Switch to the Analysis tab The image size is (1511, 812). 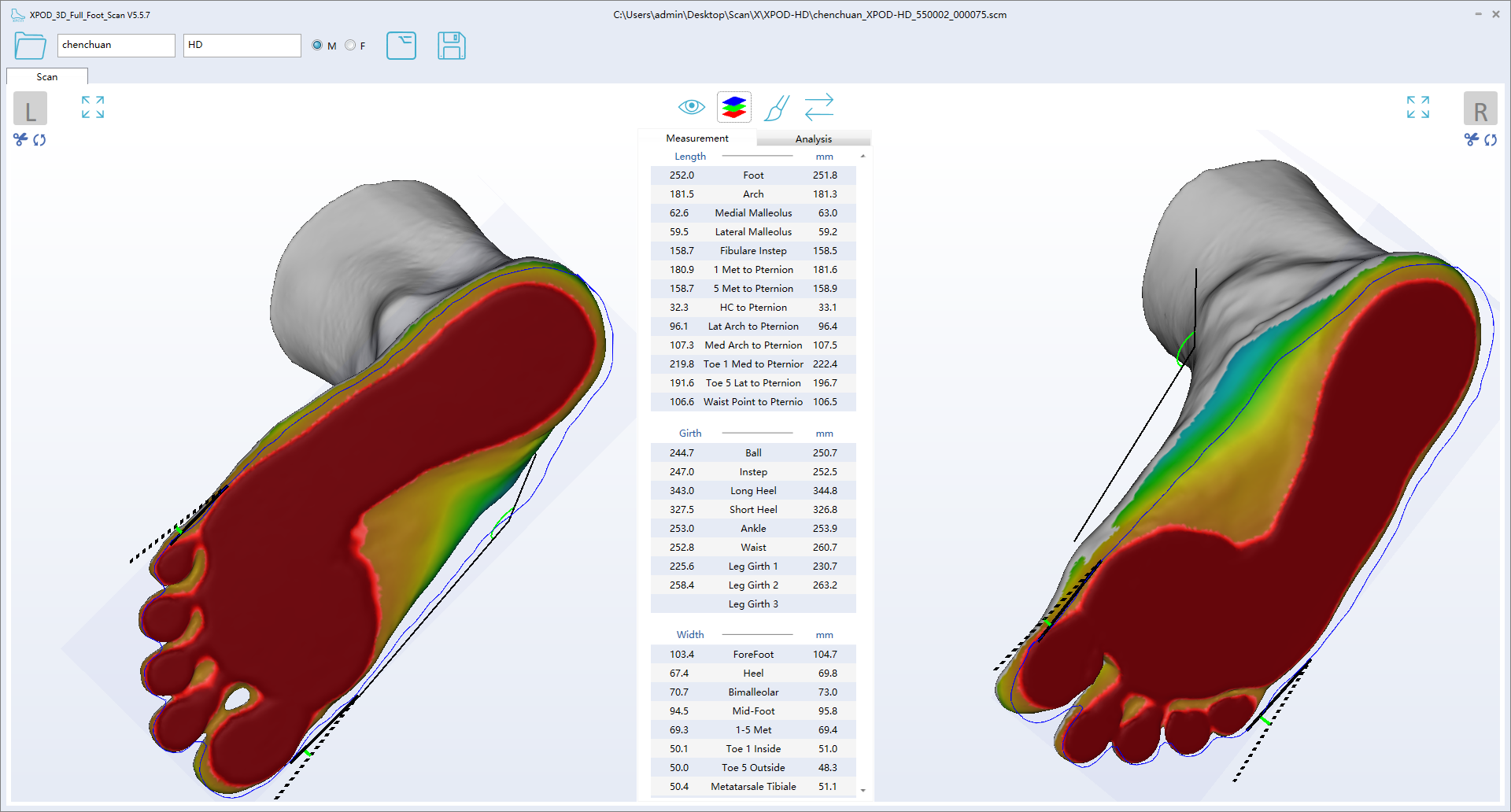tap(813, 138)
